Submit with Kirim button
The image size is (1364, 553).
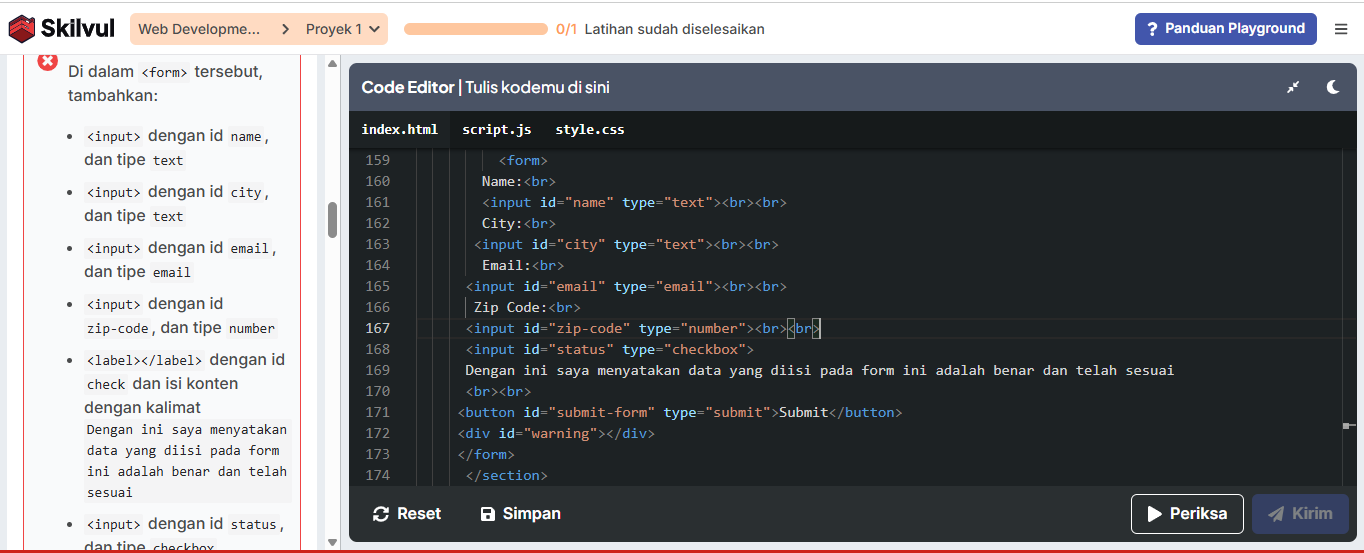[1300, 514]
